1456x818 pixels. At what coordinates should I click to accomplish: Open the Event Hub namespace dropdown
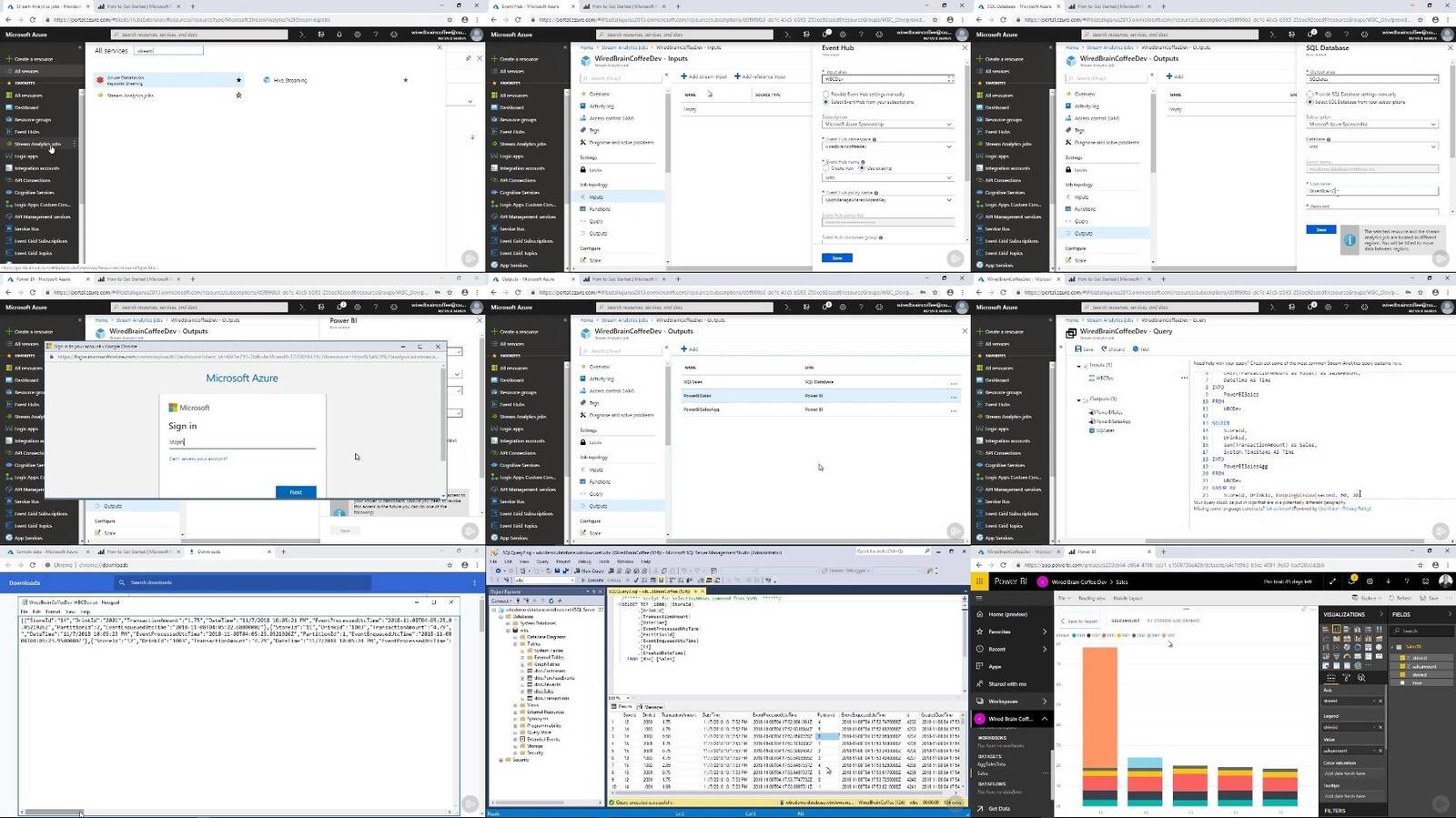[888, 146]
